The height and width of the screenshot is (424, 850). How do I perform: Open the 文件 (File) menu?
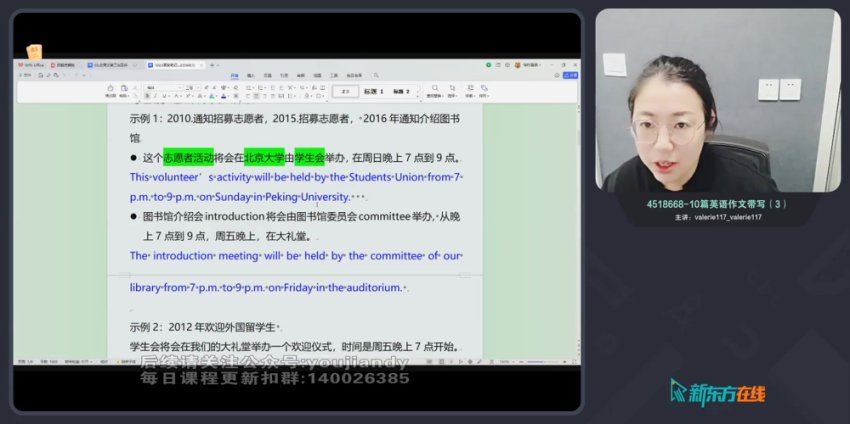point(25,75)
